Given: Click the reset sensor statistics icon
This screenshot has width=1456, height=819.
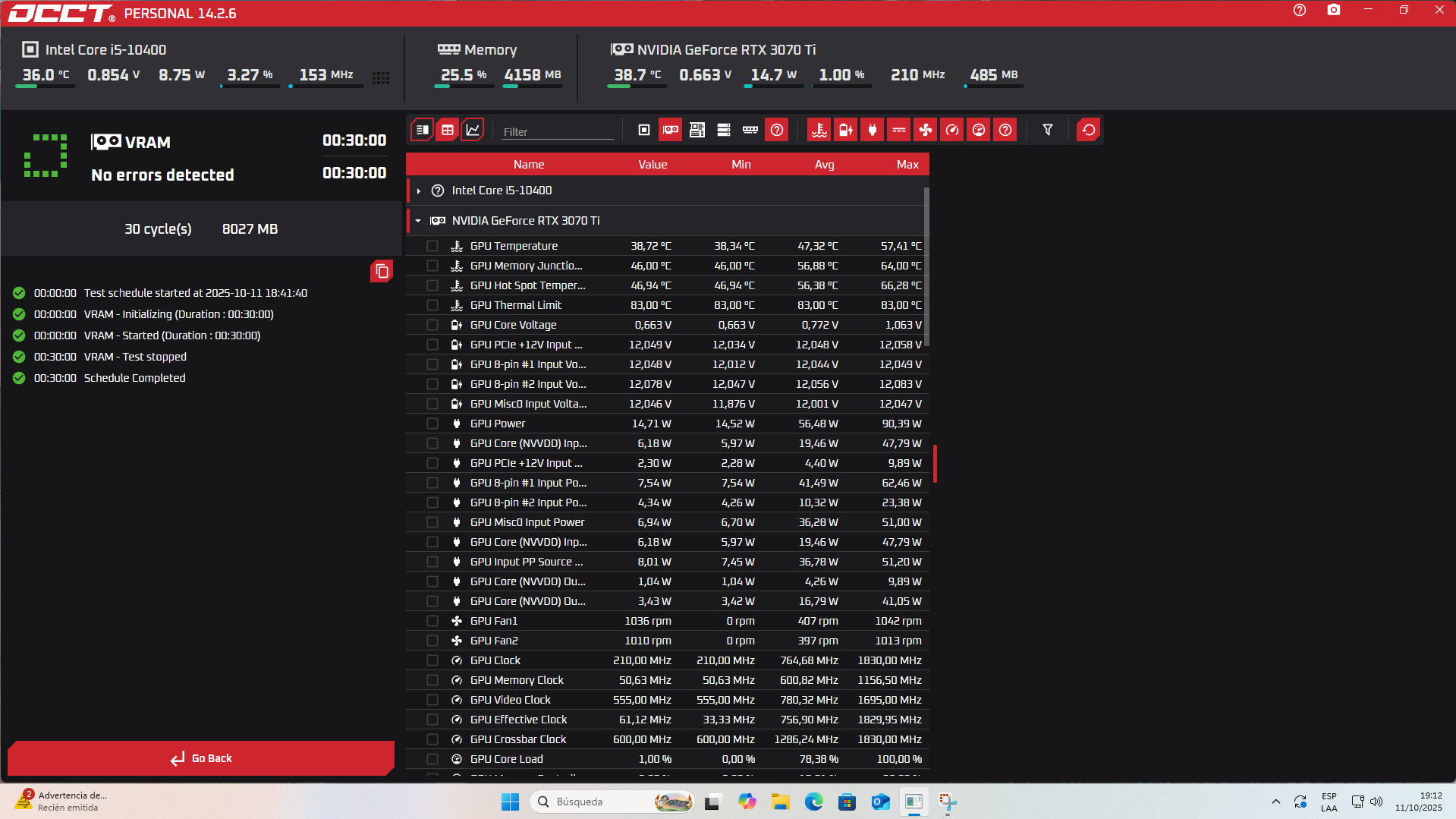Looking at the screenshot, I should coord(1088,130).
